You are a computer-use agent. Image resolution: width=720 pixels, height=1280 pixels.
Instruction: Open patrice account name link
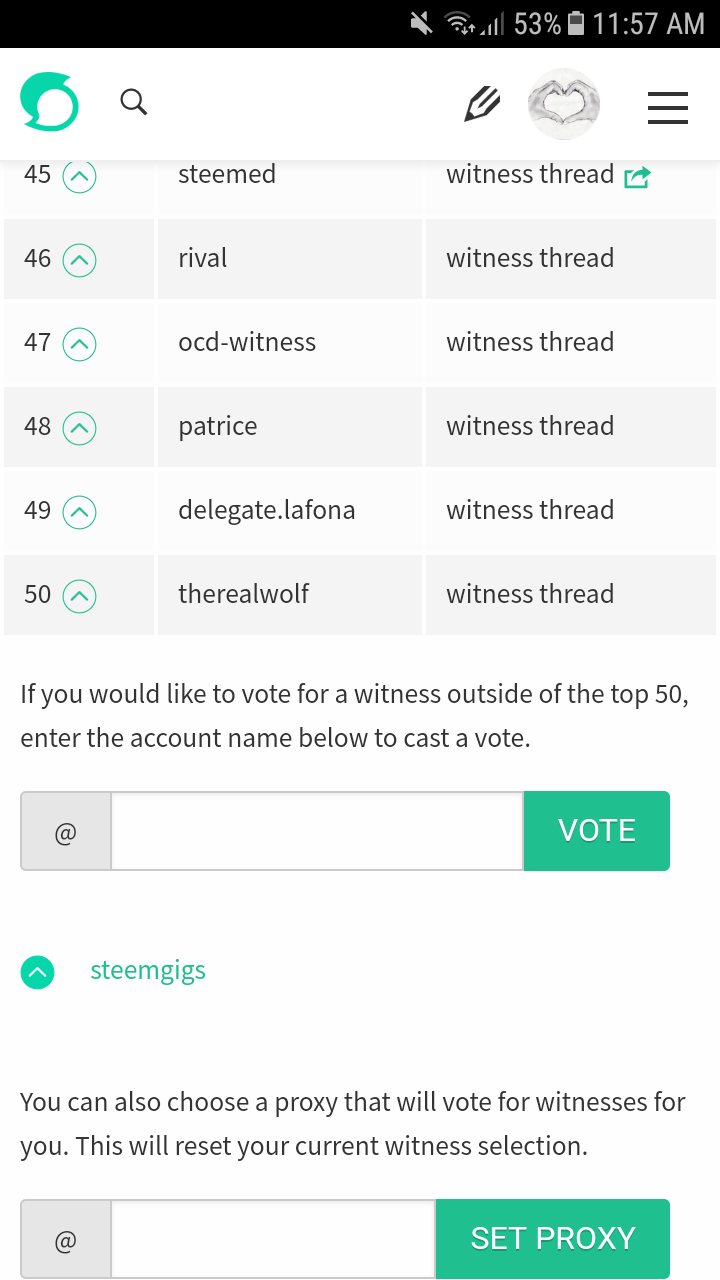(x=218, y=427)
